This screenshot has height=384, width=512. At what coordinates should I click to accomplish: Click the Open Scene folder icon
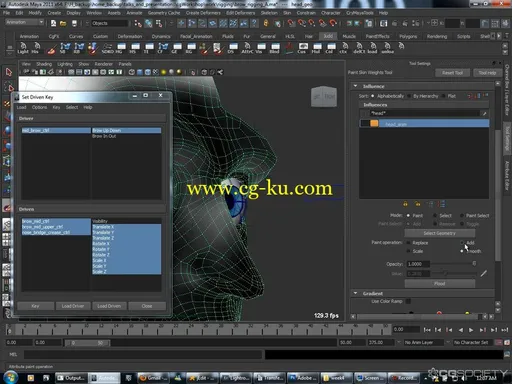click(63, 23)
